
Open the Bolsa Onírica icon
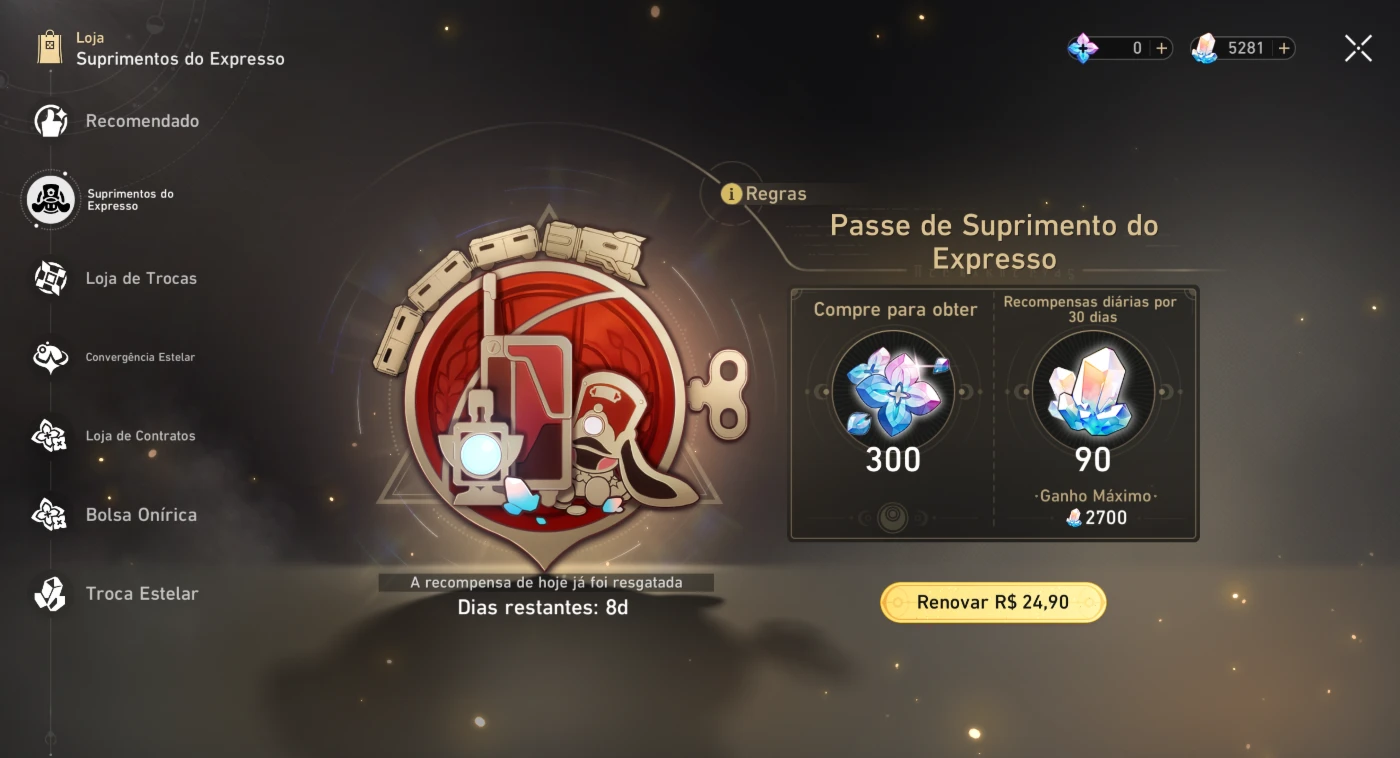50,515
